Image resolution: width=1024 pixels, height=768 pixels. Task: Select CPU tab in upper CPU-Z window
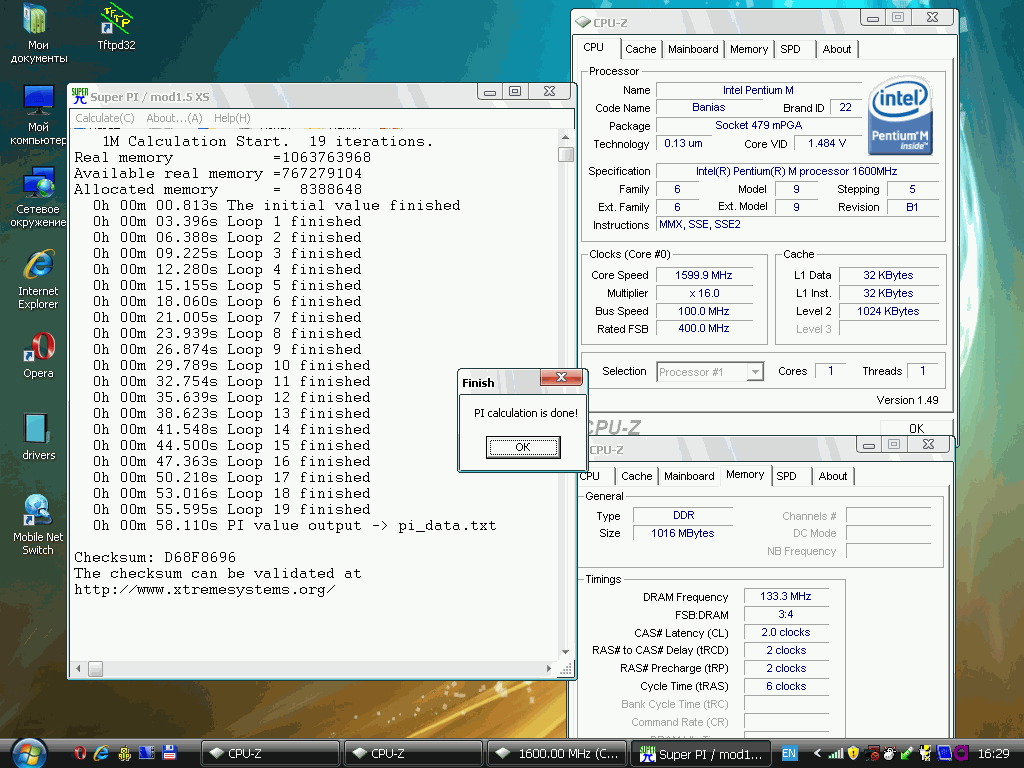pyautogui.click(x=594, y=48)
